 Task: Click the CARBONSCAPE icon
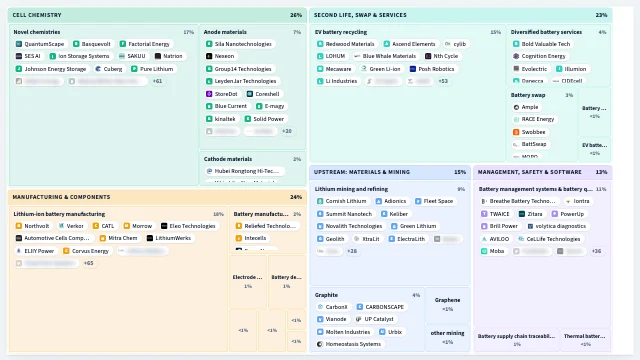[360, 307]
